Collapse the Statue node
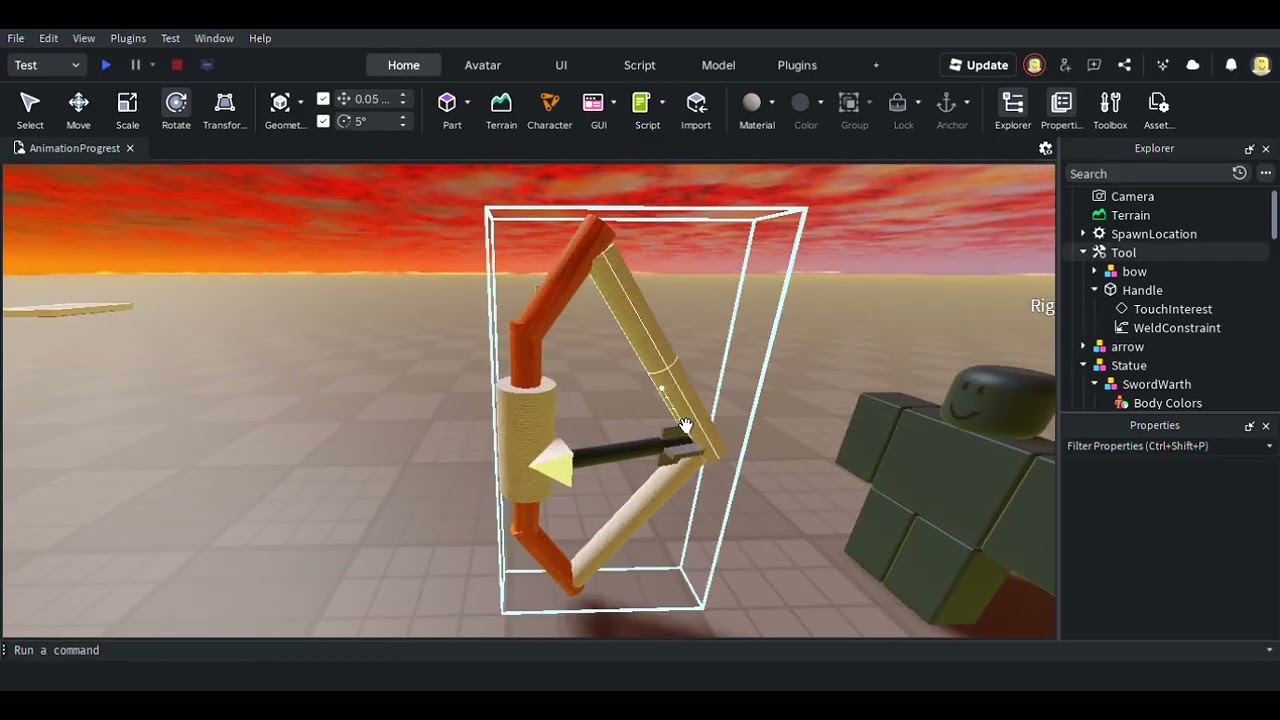The width and height of the screenshot is (1280, 720). click(x=1083, y=366)
